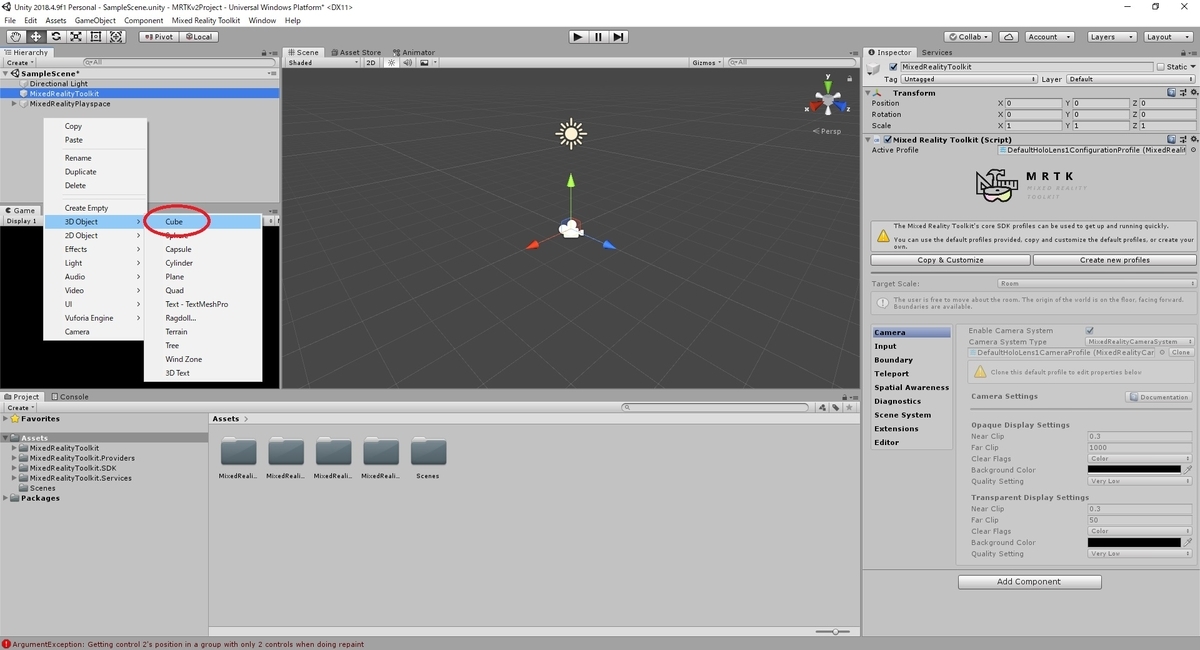Screen dimensions: 1200x650
Task: Click the Opaque Background Color swatch
Action: click(1134, 470)
